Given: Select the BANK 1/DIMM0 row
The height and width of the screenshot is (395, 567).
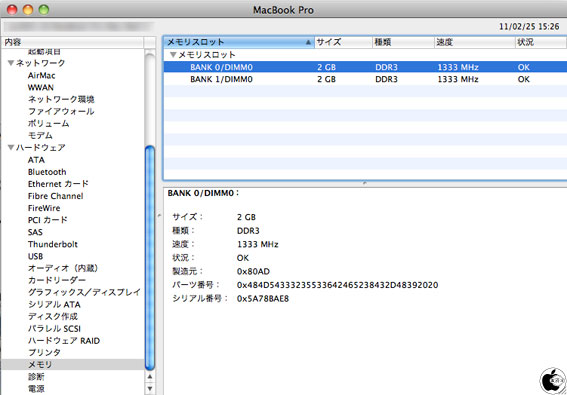Looking at the screenshot, I should coord(365,79).
